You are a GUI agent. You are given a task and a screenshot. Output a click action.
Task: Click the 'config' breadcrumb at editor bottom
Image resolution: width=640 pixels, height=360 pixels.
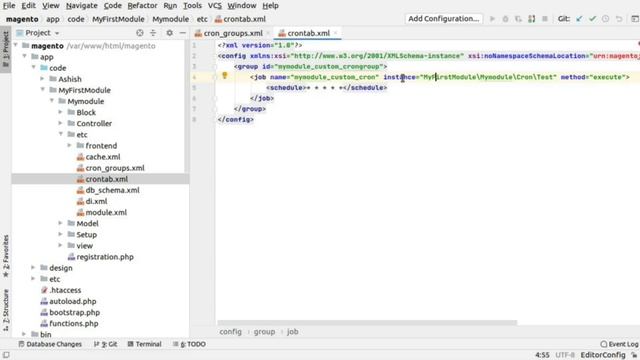[230, 332]
